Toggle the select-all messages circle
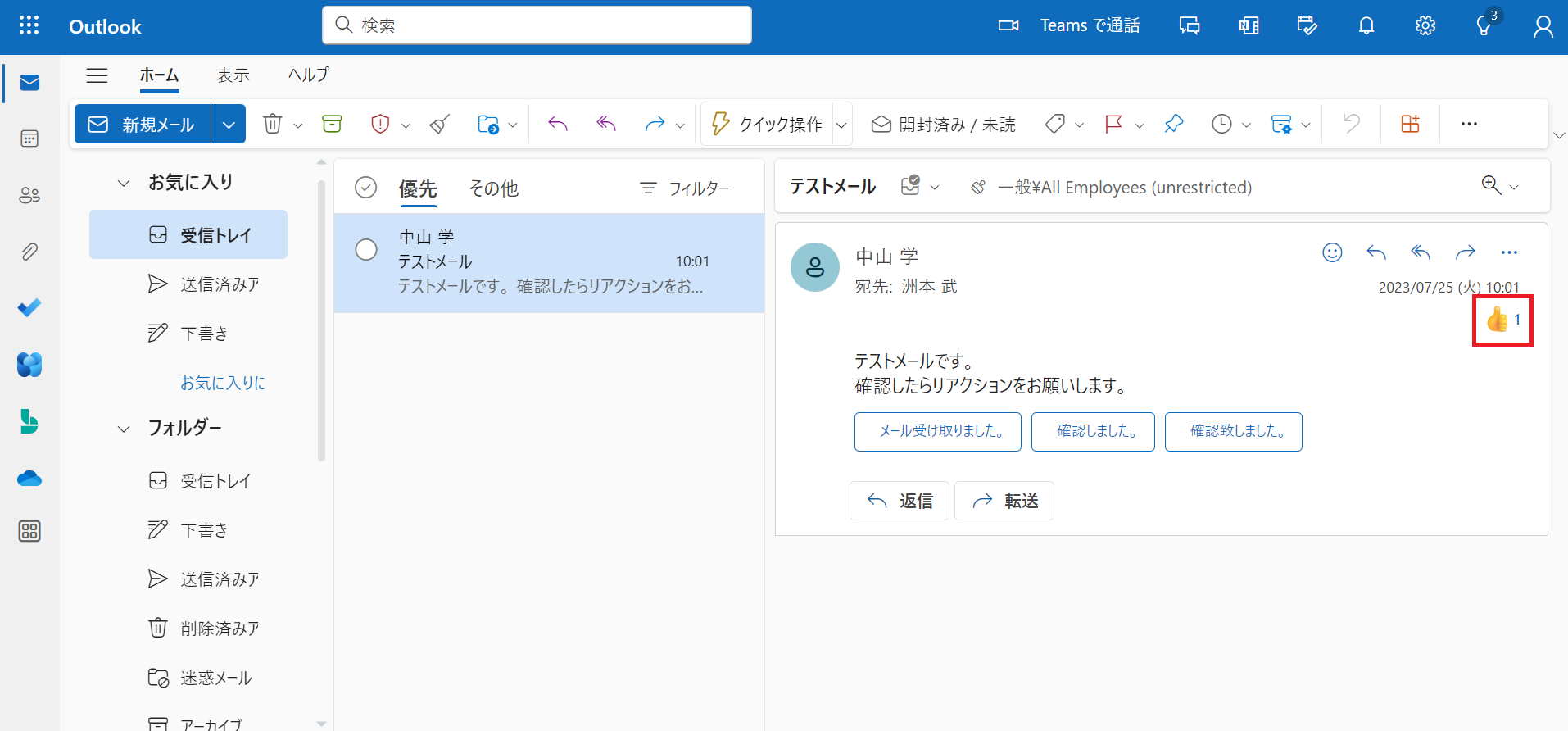Viewport: 1568px width, 731px height. coord(366,188)
